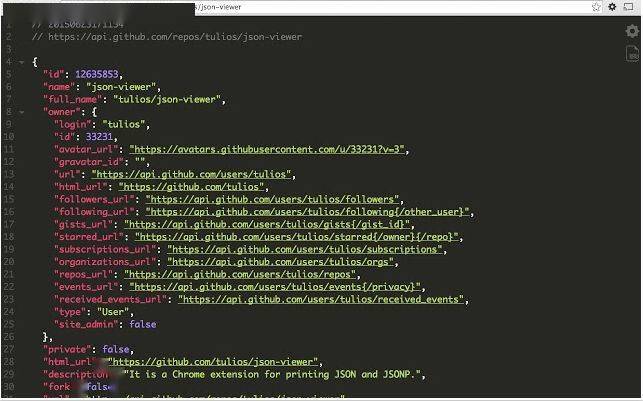Follow the following_url link
Image resolution: width=643 pixels, height=401 pixels.
[308, 212]
